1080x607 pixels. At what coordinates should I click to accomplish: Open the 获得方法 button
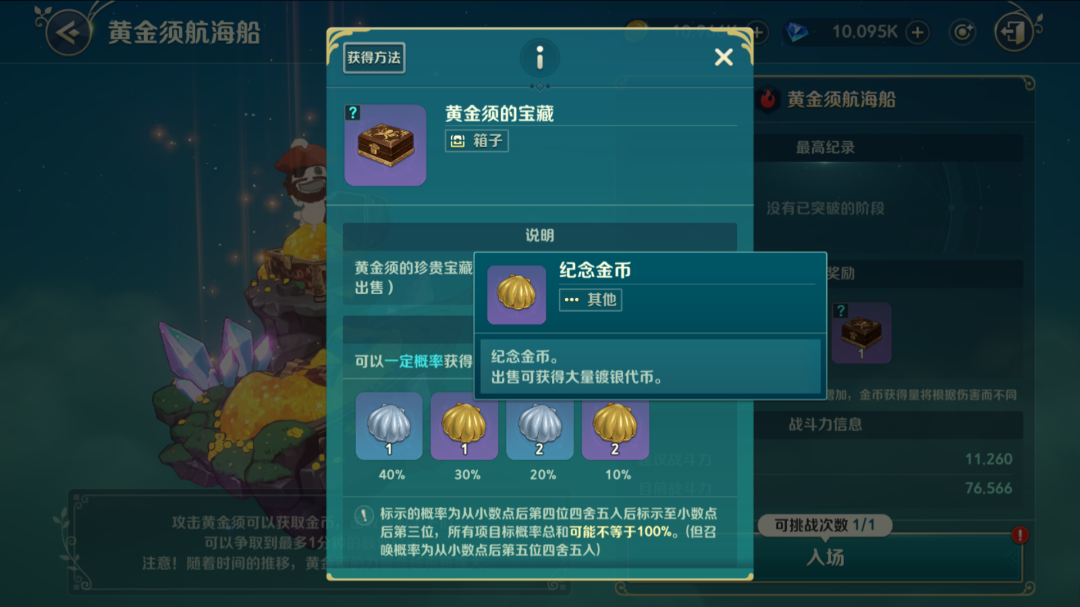click(x=374, y=57)
